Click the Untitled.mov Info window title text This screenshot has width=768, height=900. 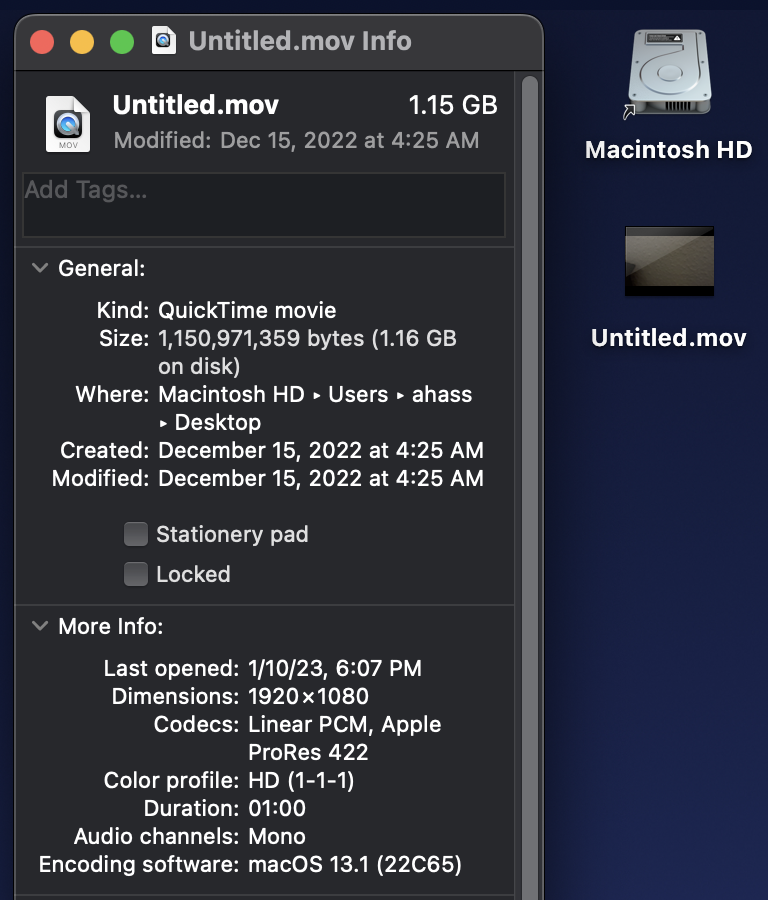point(300,41)
